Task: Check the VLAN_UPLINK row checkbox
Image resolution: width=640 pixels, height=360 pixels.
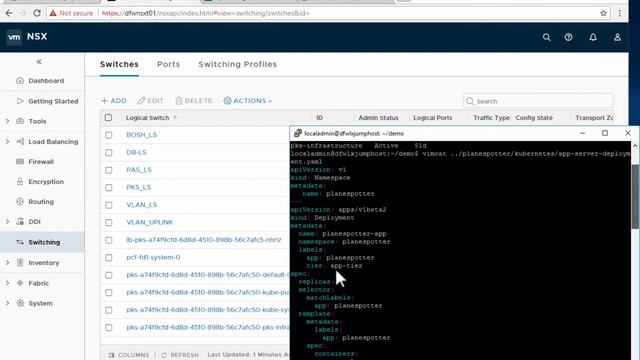Action: point(109,223)
